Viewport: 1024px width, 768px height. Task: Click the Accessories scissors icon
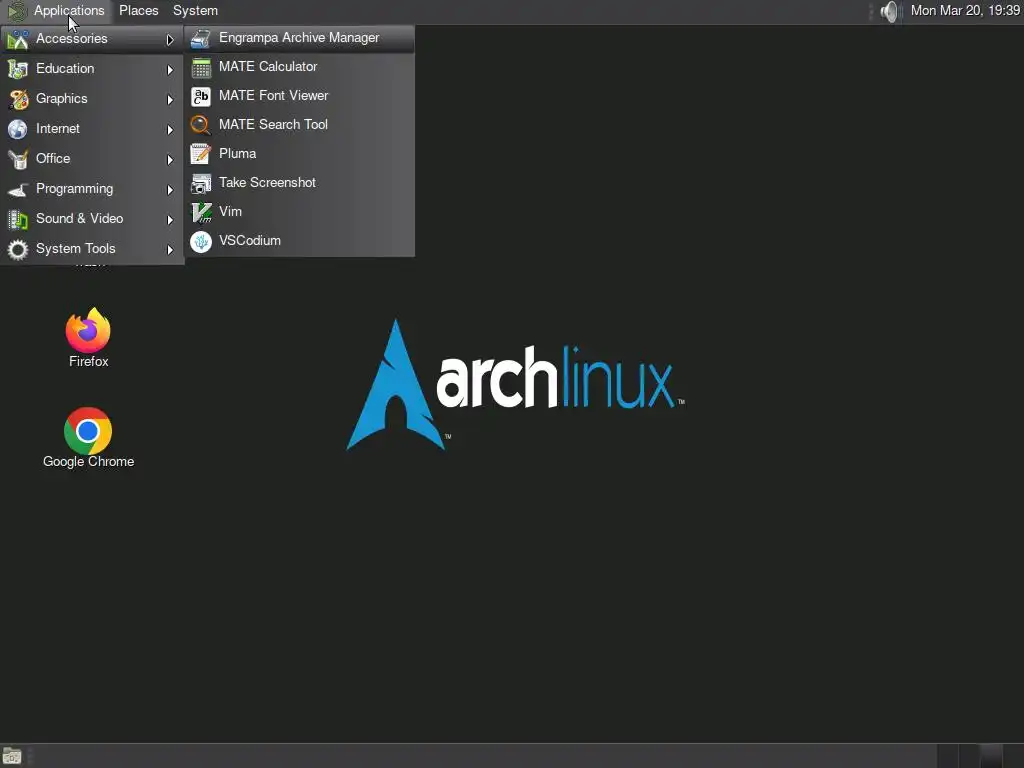18,39
